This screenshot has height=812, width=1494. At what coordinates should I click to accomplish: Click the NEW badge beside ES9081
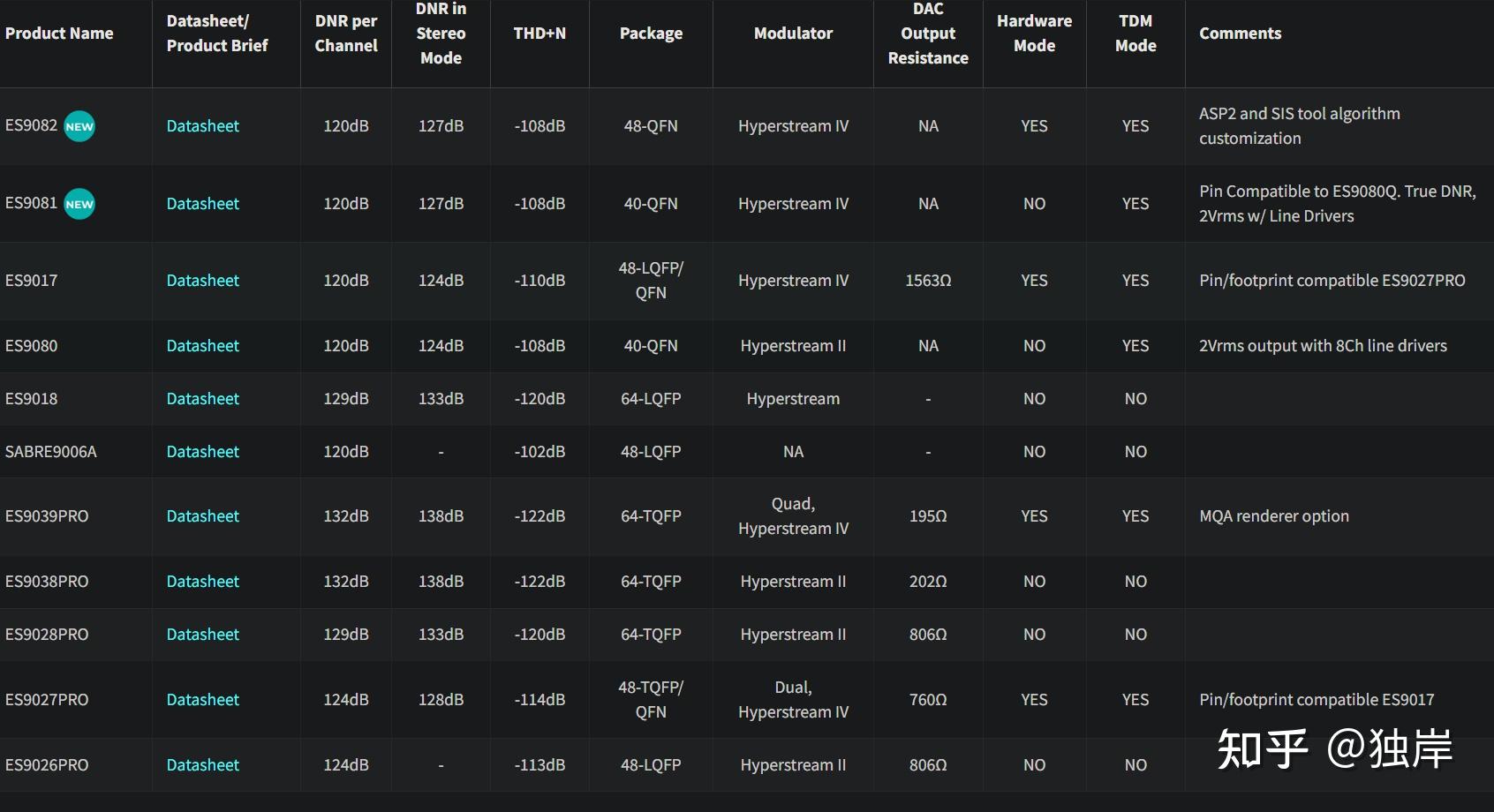pyautogui.click(x=79, y=204)
